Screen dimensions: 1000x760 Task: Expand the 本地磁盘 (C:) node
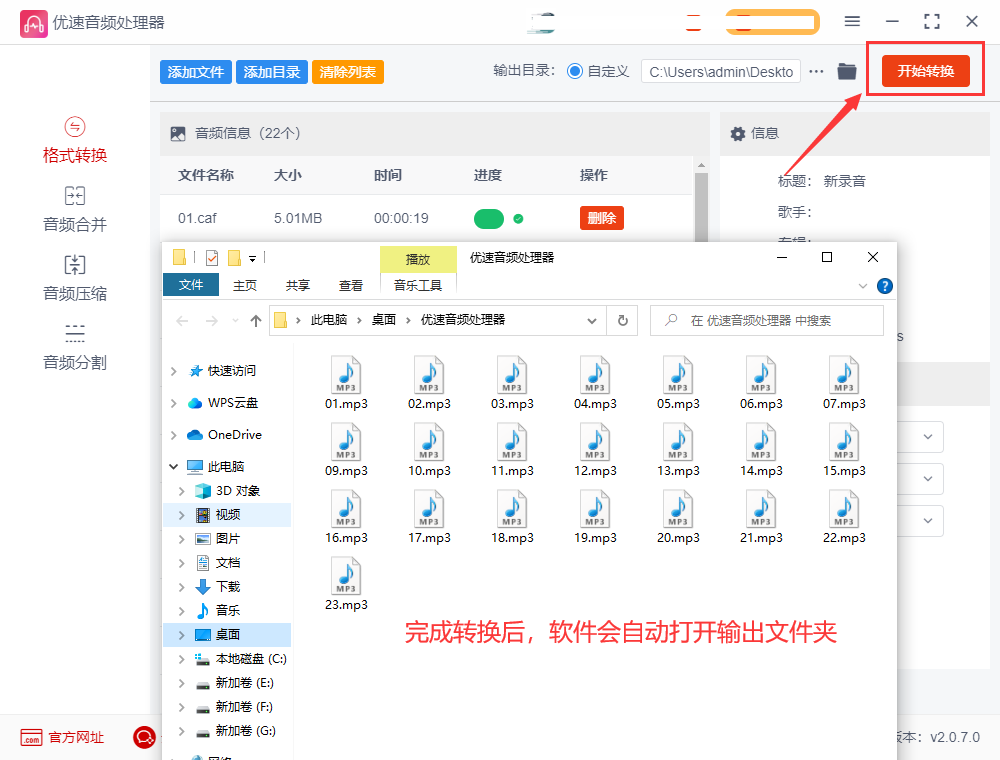(x=182, y=659)
